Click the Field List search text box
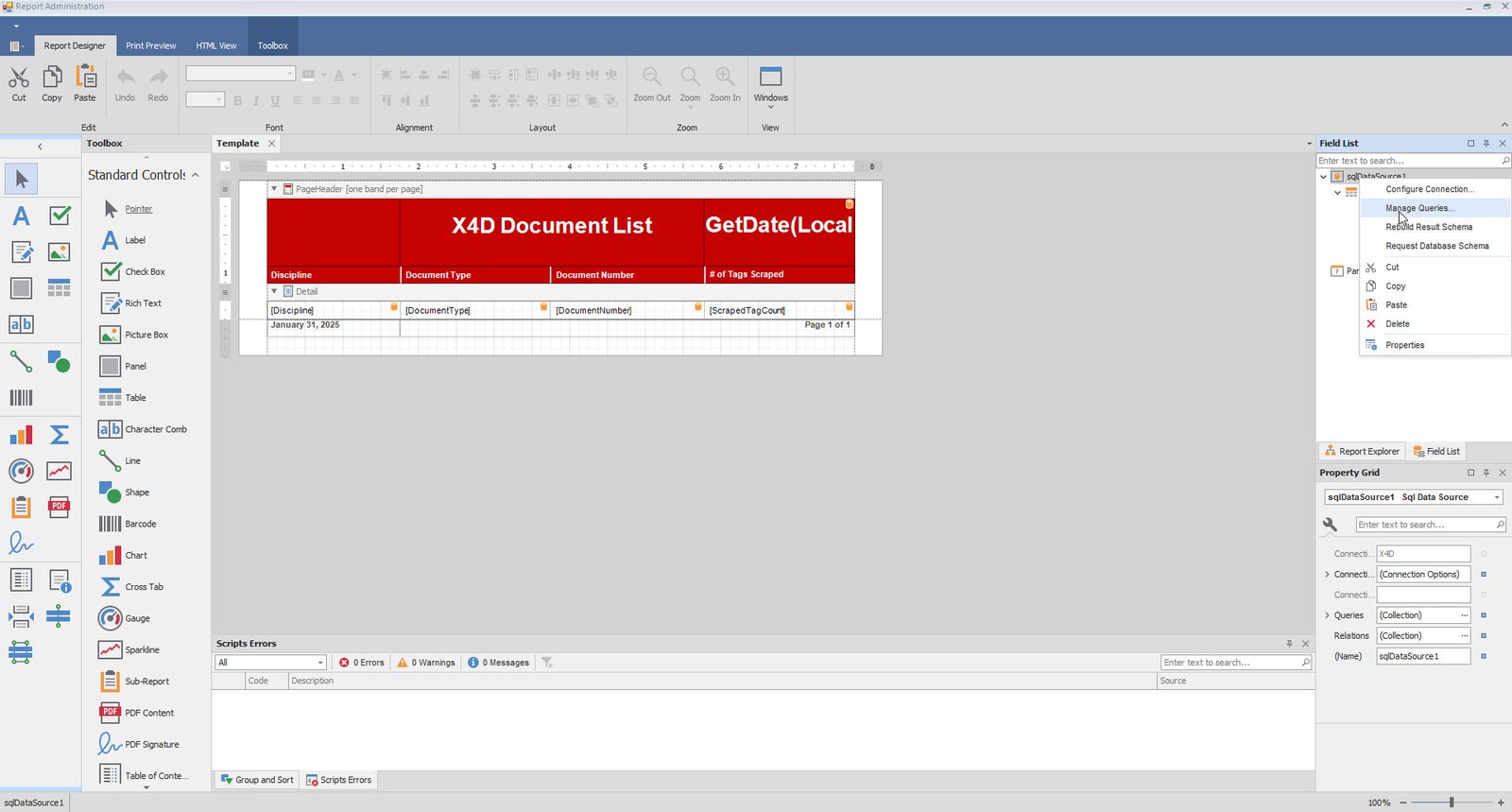This screenshot has width=1512, height=812. pos(1407,161)
